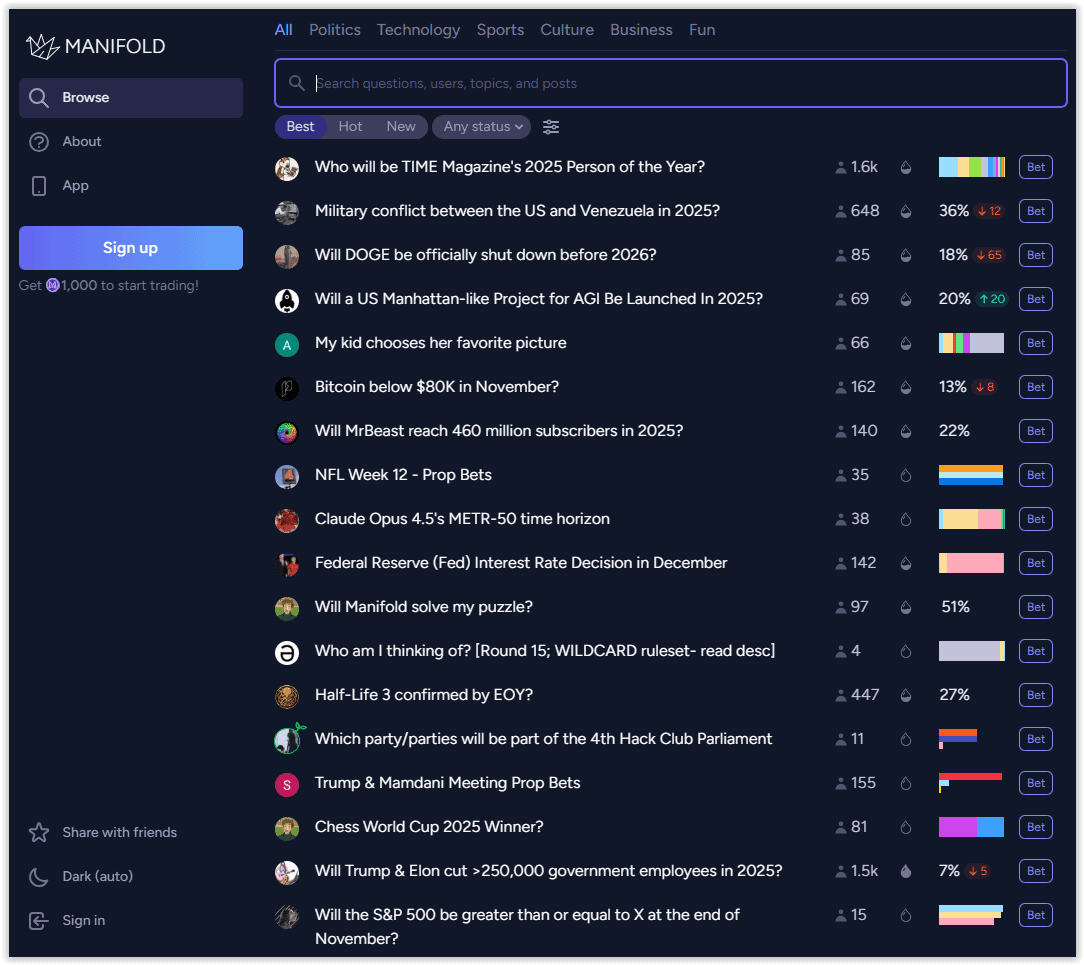Open green 'A' avatar of My kid chooses market
Image resolution: width=1084 pixels, height=965 pixels.
pos(287,344)
